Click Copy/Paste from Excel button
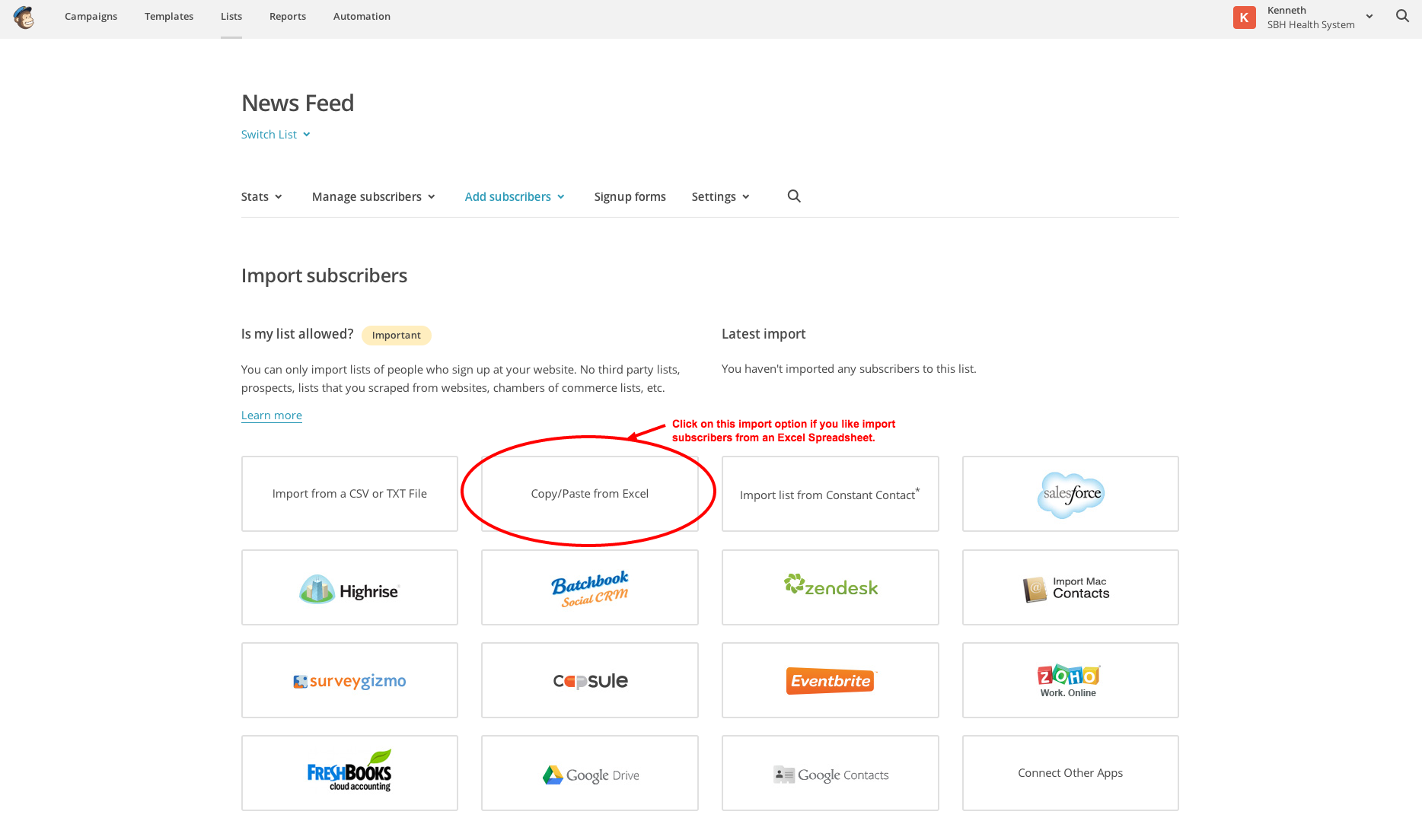The height and width of the screenshot is (840, 1422). 589,494
